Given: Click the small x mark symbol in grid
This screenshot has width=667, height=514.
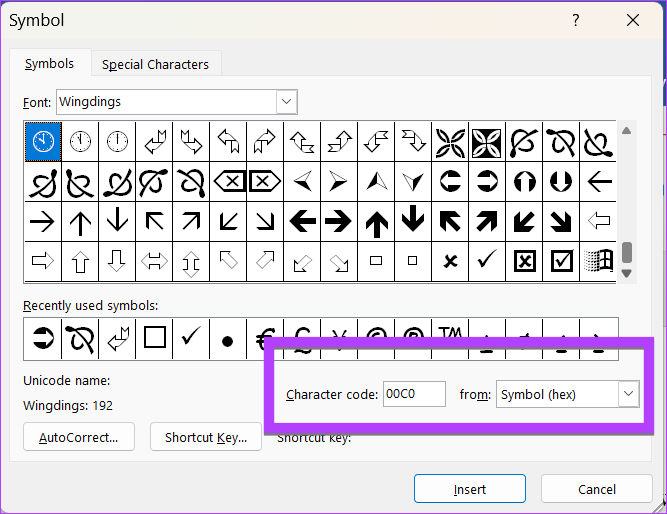Looking at the screenshot, I should click(x=450, y=261).
